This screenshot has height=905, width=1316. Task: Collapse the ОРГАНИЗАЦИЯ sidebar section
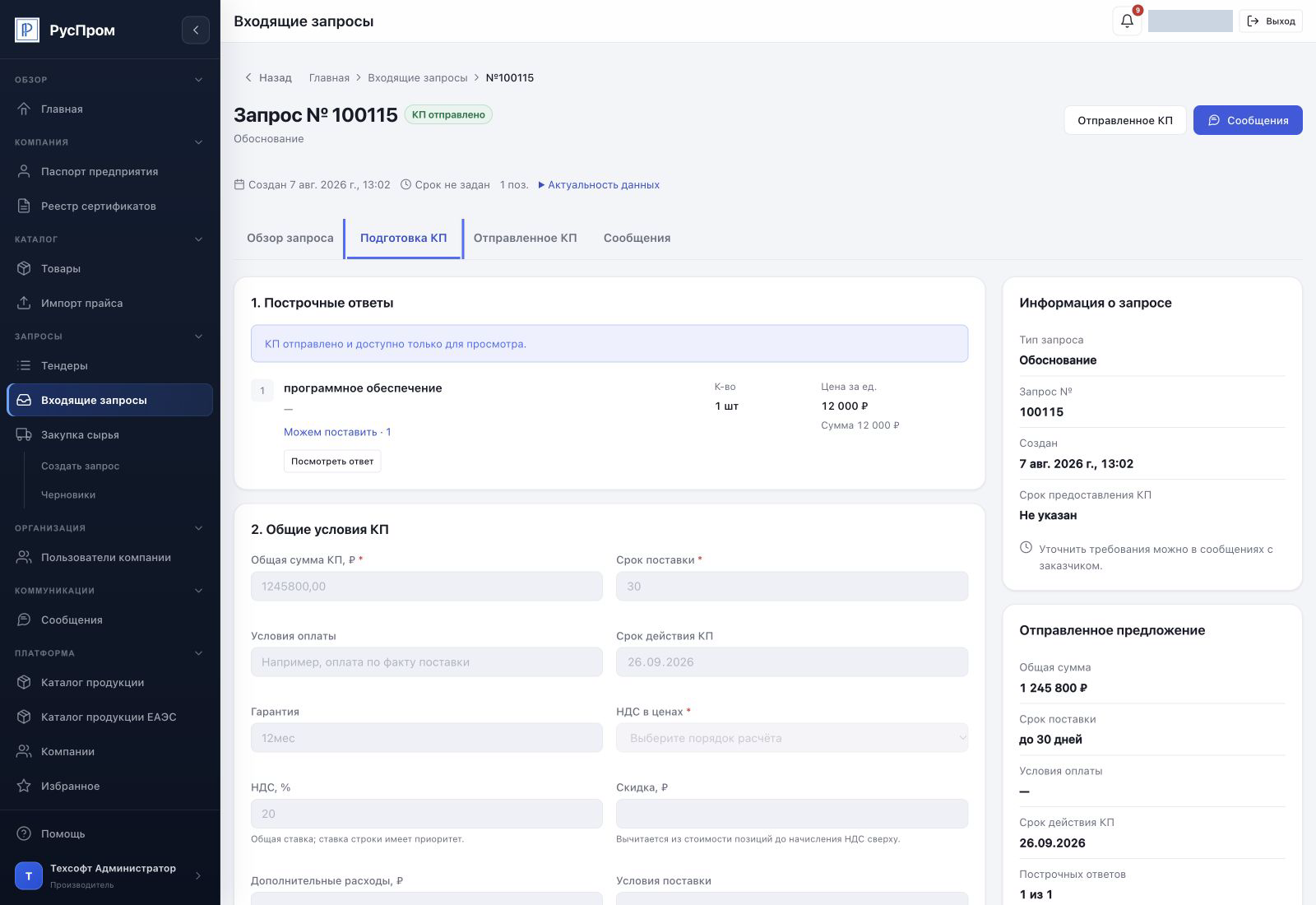[198, 528]
